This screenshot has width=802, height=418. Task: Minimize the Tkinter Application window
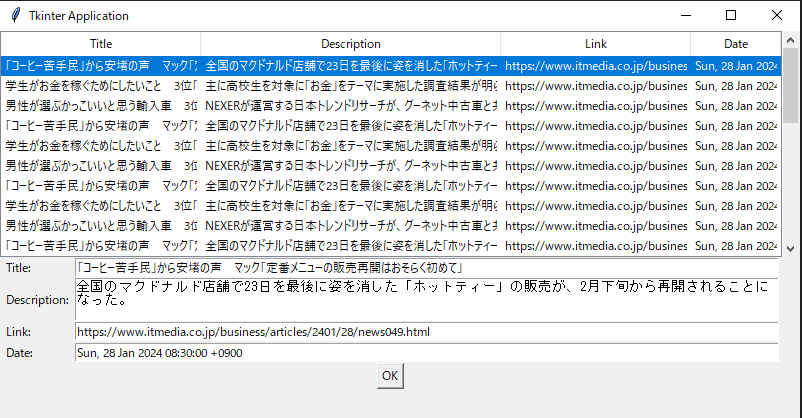pyautogui.click(x=685, y=16)
